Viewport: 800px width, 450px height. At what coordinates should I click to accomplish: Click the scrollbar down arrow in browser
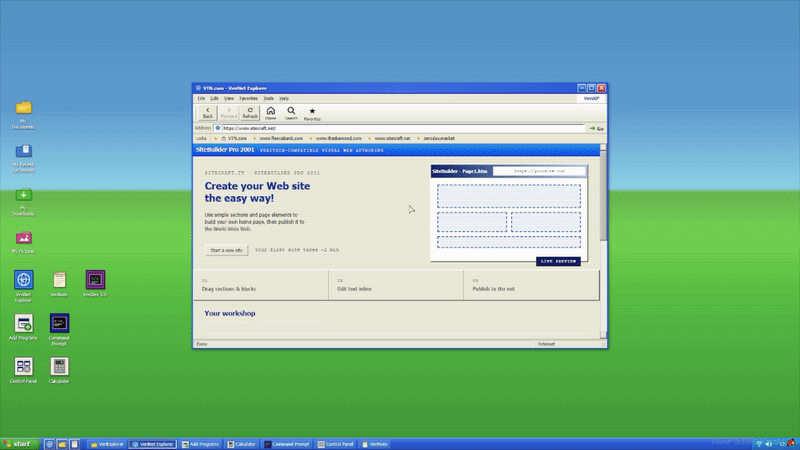[x=603, y=335]
